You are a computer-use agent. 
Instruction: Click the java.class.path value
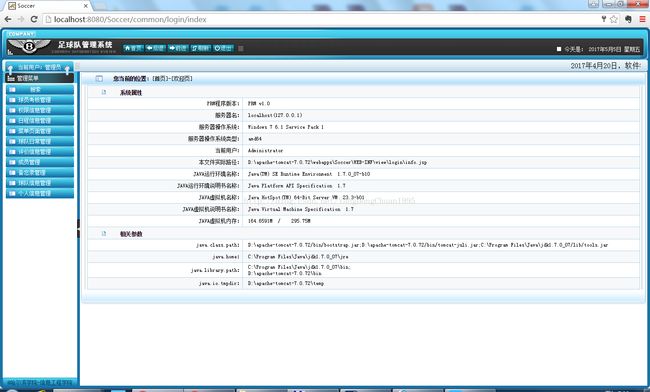[428, 245]
